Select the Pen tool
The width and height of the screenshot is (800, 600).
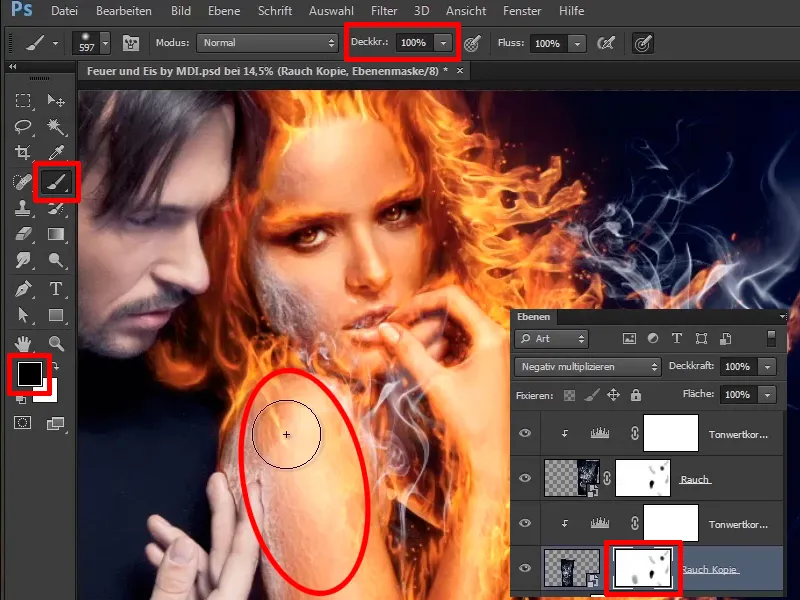[23, 289]
